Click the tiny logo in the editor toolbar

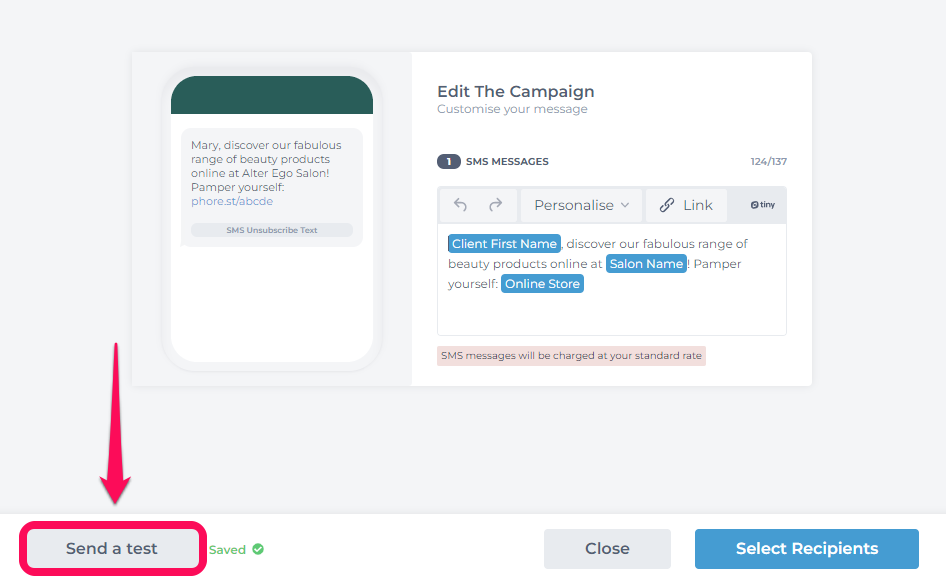tap(763, 205)
